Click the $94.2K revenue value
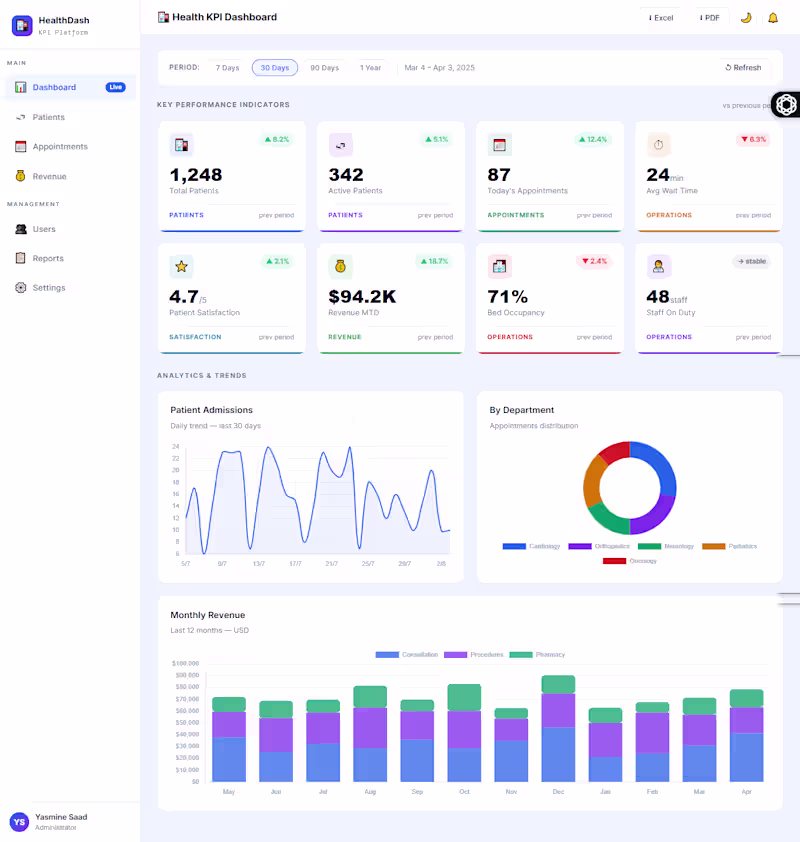The width and height of the screenshot is (800, 842). click(362, 296)
